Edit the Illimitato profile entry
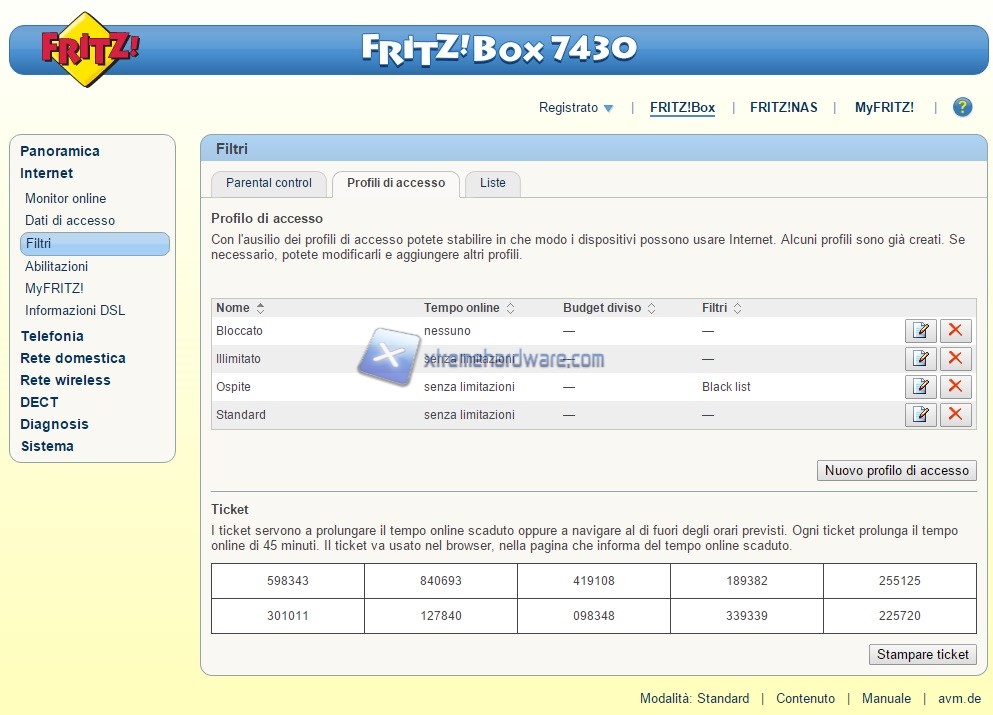 pyautogui.click(x=920, y=359)
